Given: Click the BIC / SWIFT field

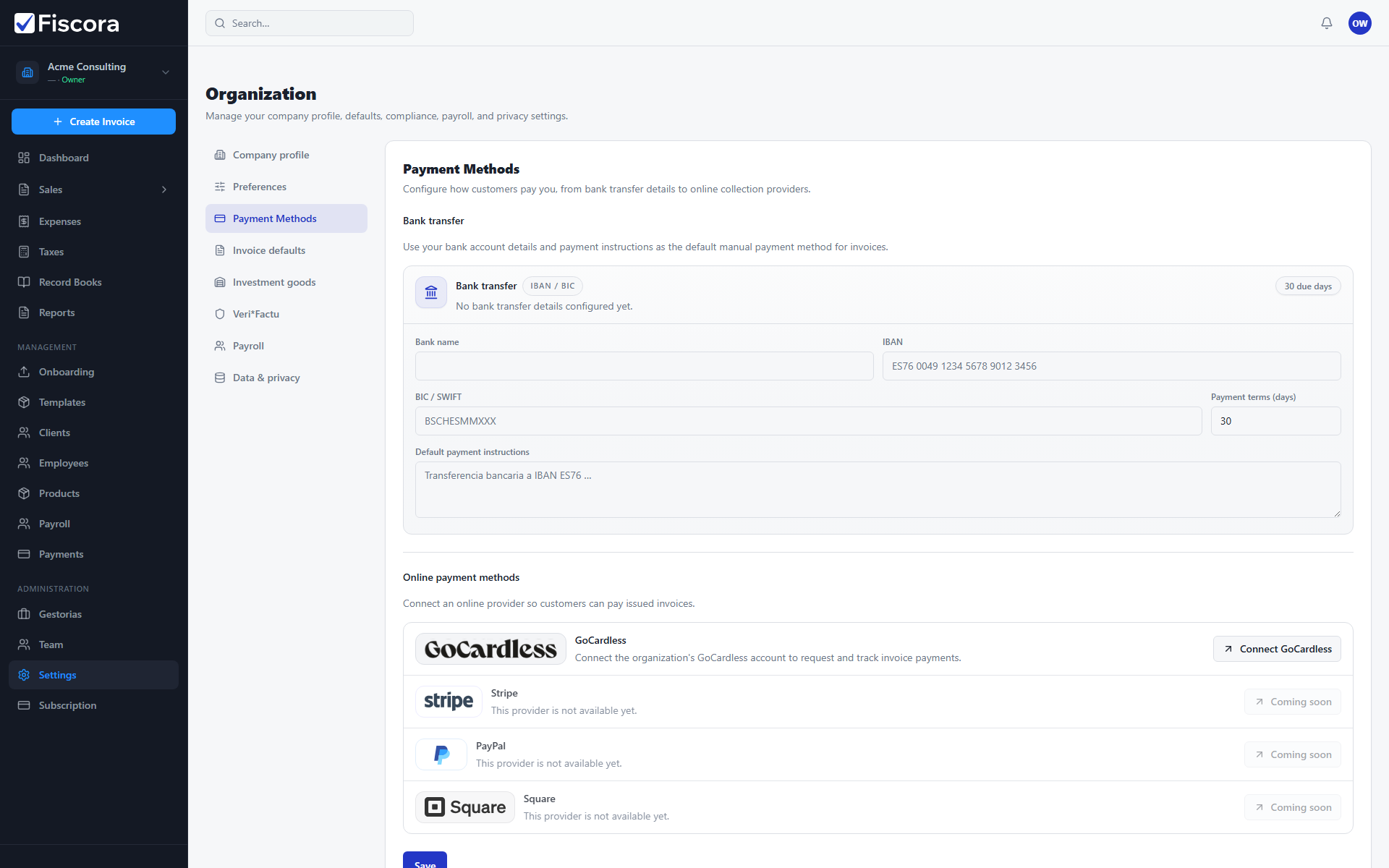Looking at the screenshot, I should pos(808,421).
